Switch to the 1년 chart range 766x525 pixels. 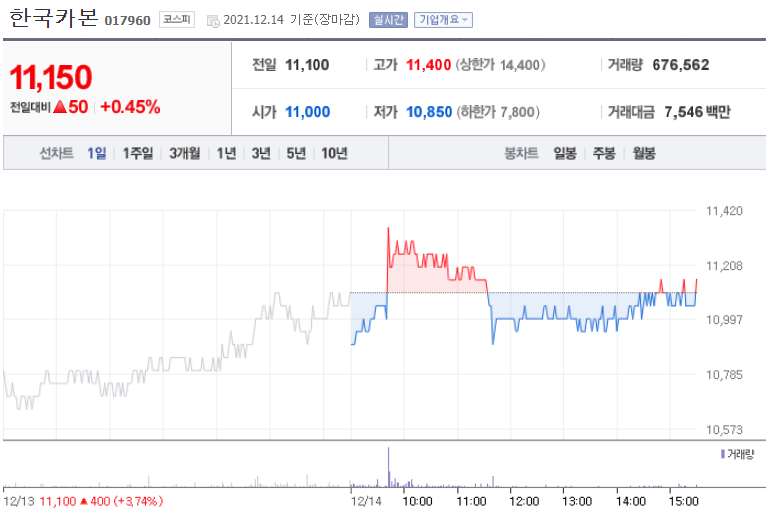click(x=226, y=153)
